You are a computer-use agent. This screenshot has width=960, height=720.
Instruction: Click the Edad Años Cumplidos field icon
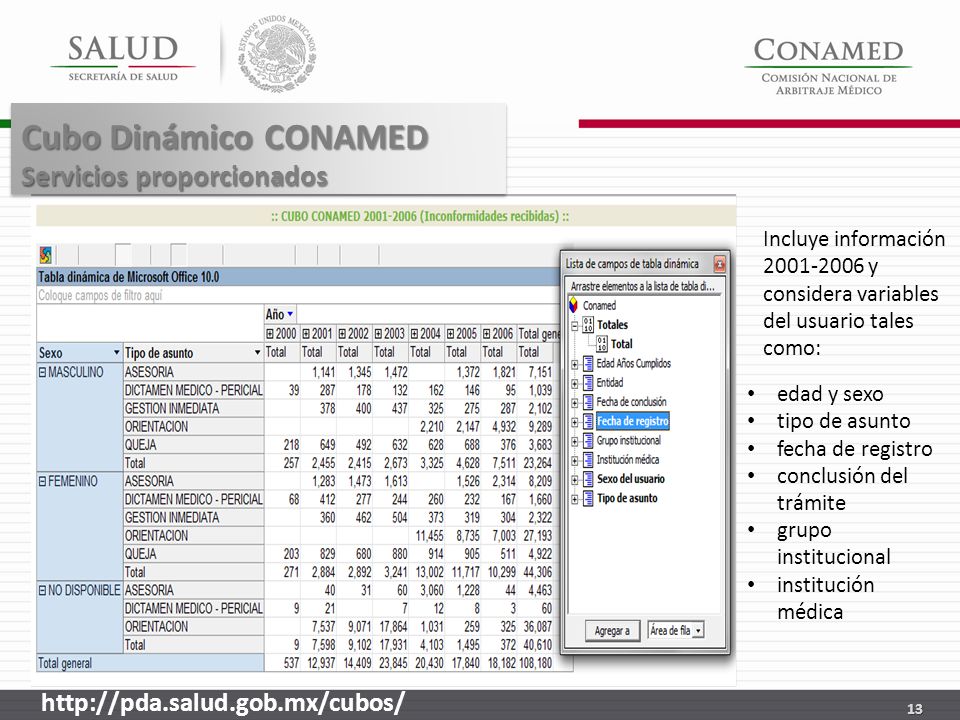point(588,364)
